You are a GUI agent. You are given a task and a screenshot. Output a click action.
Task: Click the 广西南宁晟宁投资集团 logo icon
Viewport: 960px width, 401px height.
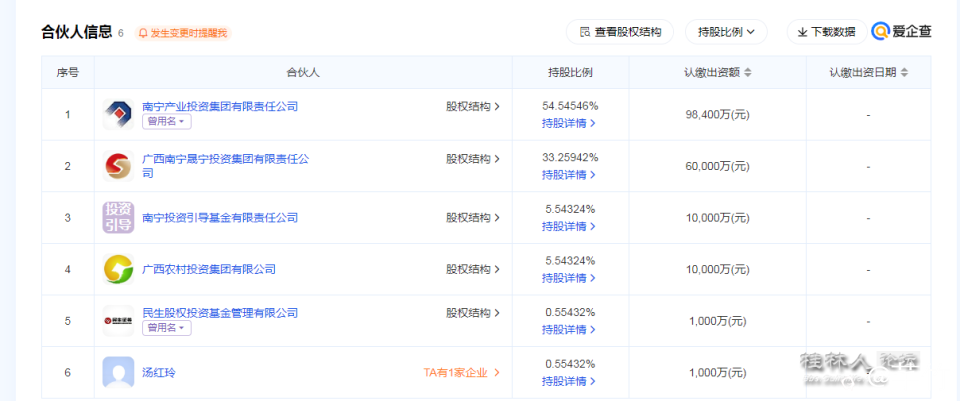(118, 166)
